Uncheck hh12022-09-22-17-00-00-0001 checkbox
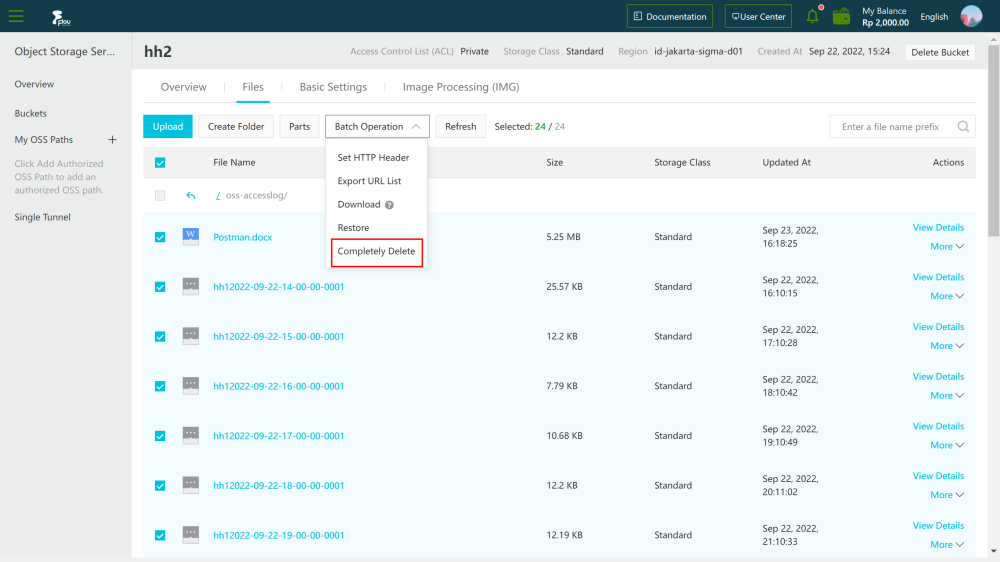1000x562 pixels. pos(160,436)
